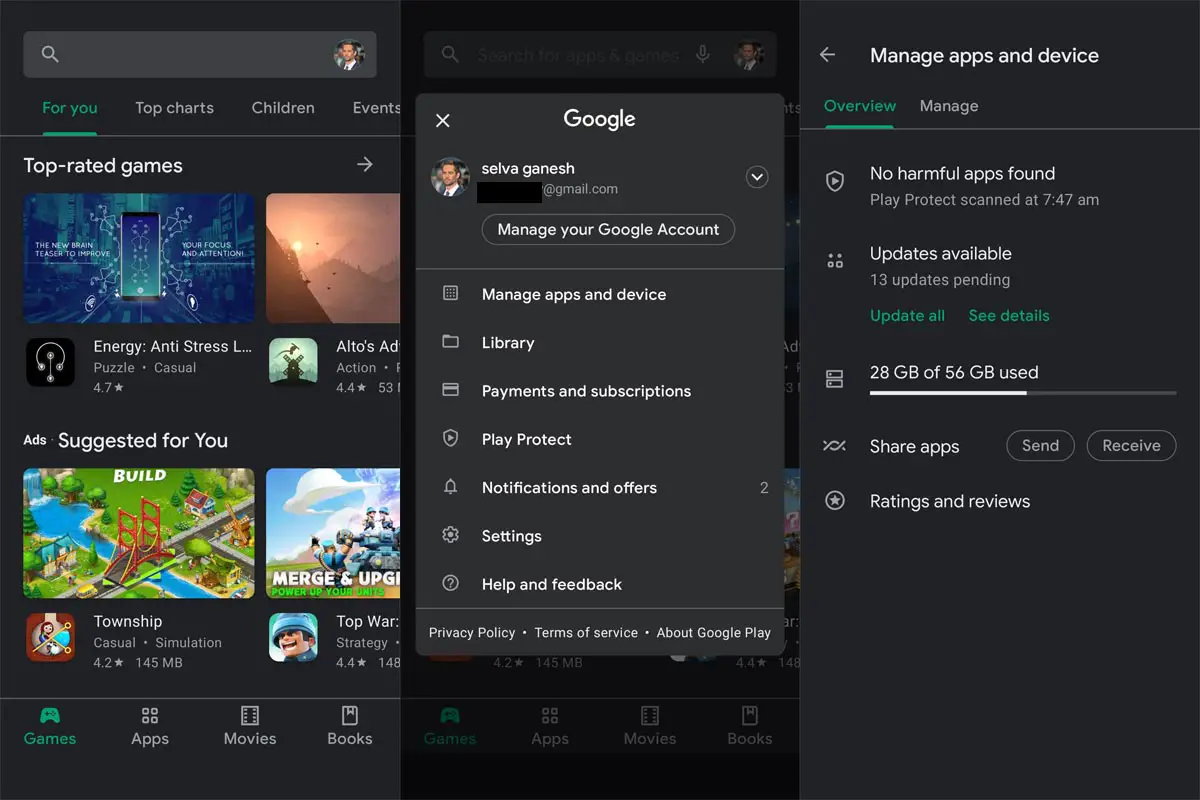Open Payments and subscriptions

600,391
